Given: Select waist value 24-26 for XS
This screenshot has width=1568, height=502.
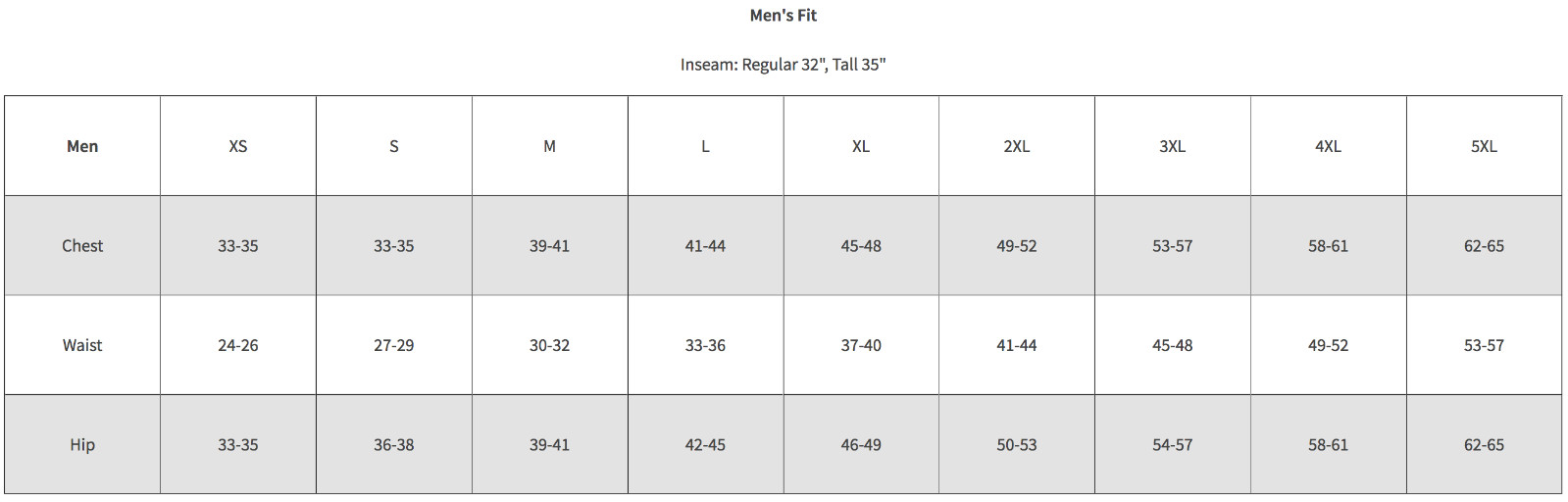Looking at the screenshot, I should point(238,345).
